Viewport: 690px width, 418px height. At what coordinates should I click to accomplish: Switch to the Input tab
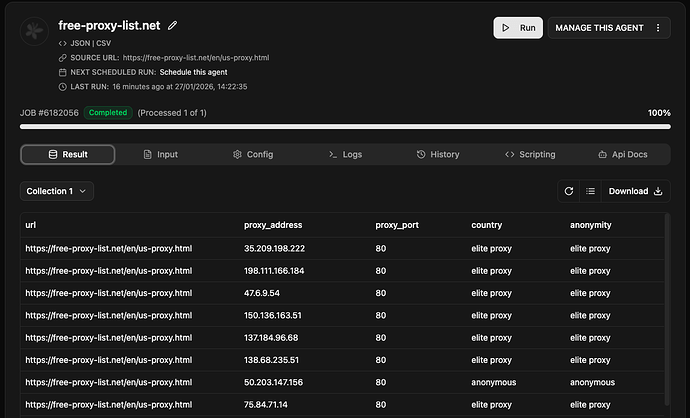click(161, 154)
